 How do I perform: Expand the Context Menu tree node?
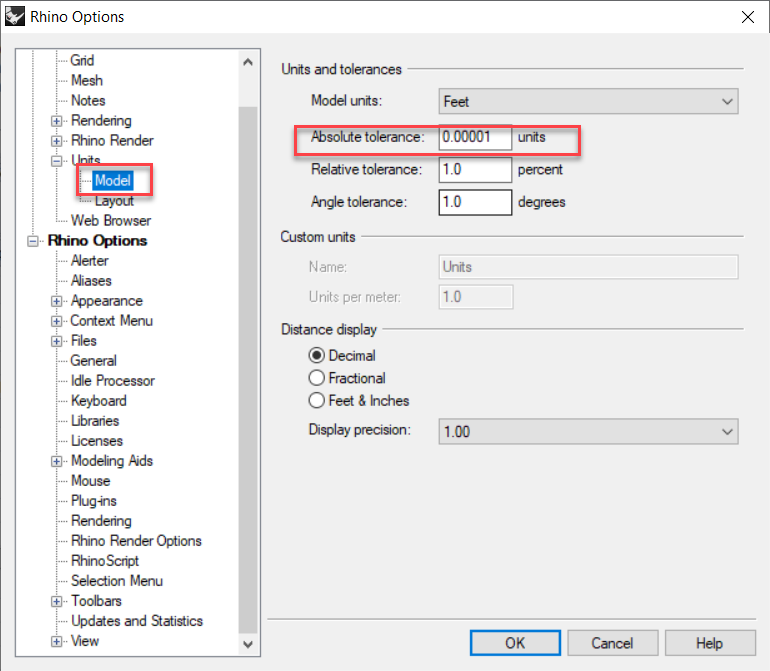[57, 321]
